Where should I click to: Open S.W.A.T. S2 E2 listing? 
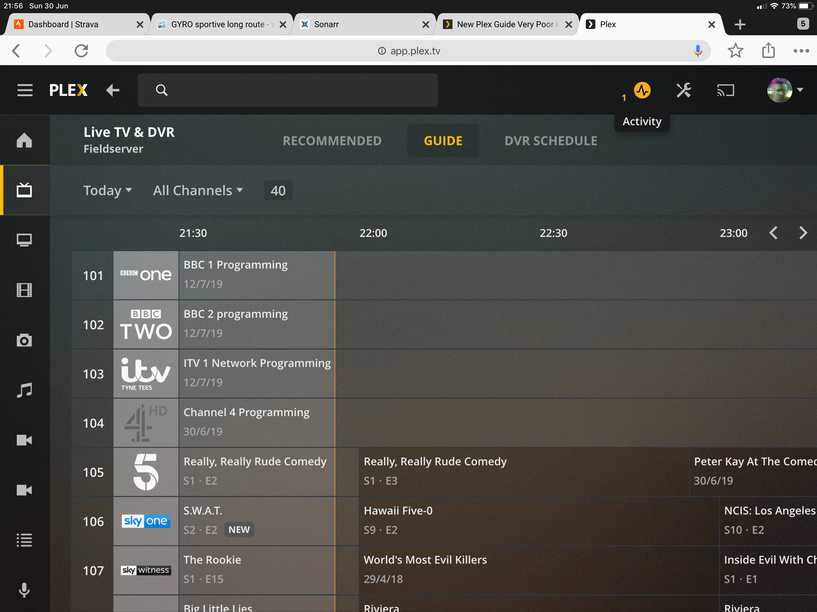268,521
